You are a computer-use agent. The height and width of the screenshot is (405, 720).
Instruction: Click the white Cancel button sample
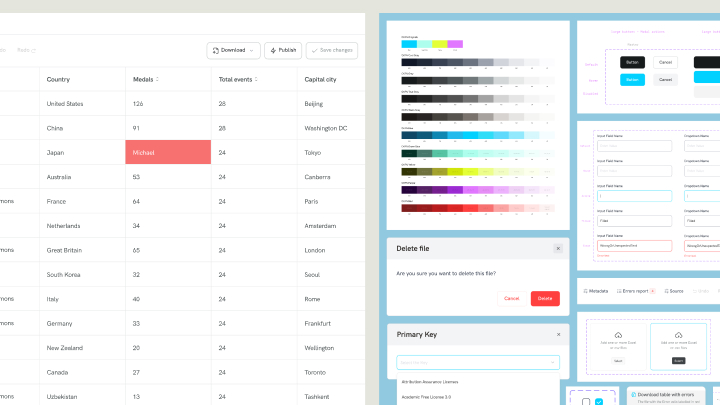(665, 62)
